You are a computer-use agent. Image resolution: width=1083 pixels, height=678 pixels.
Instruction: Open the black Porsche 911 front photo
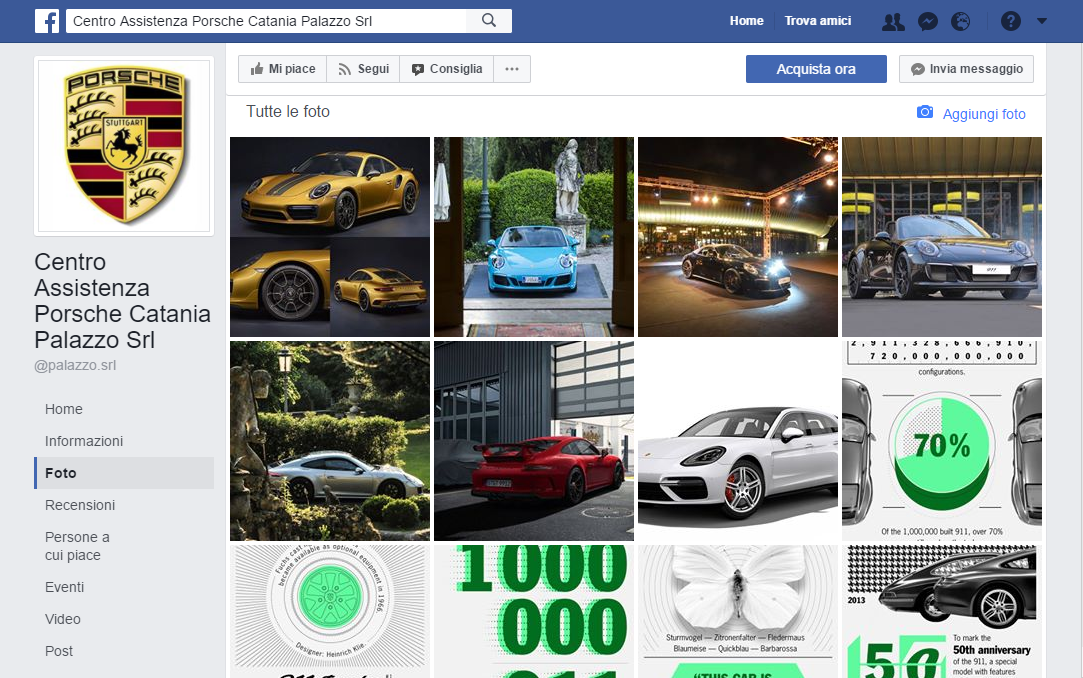pyautogui.click(x=942, y=237)
